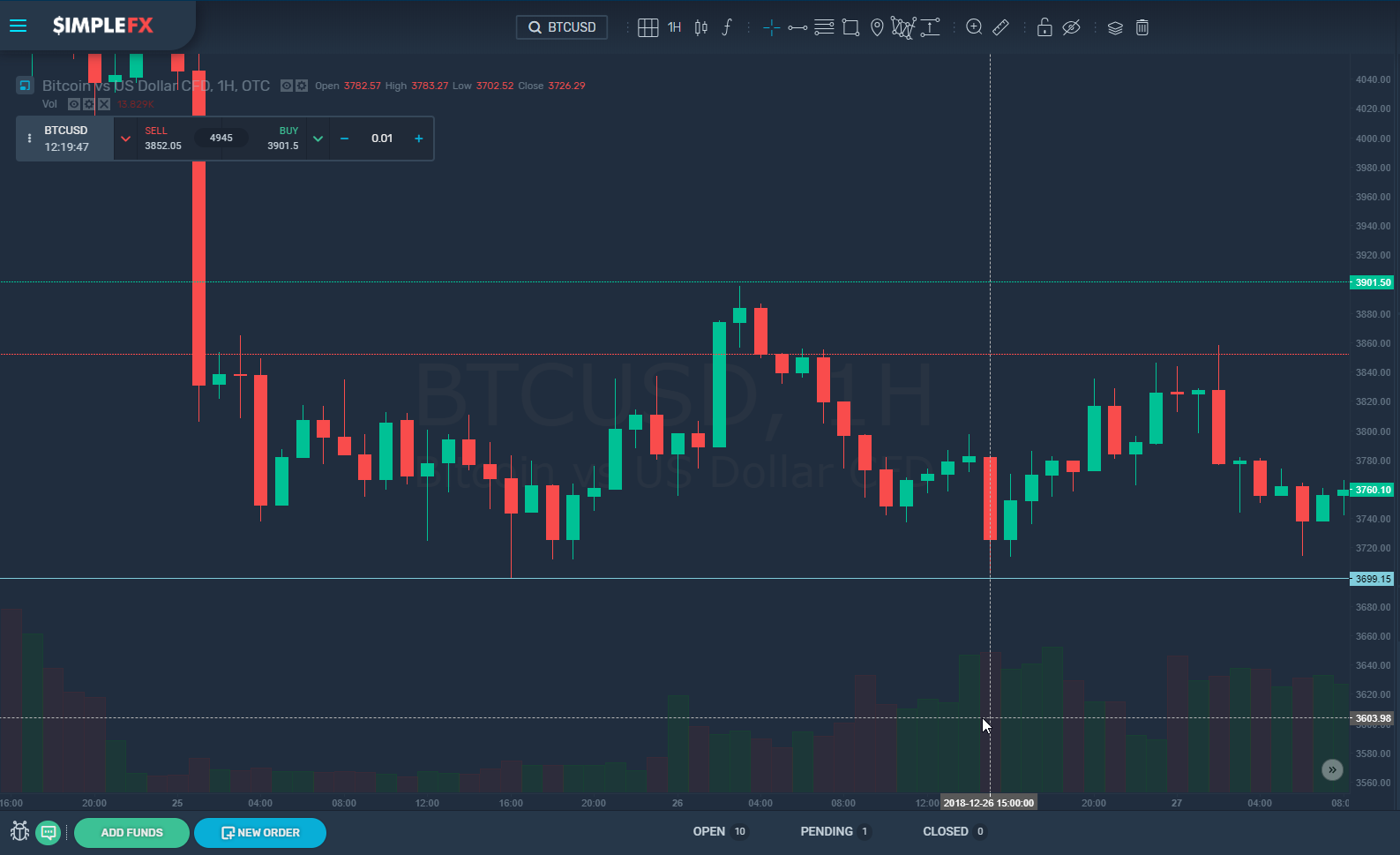Toggle visibility of the Vol indicator
1400x855 pixels.
74,104
